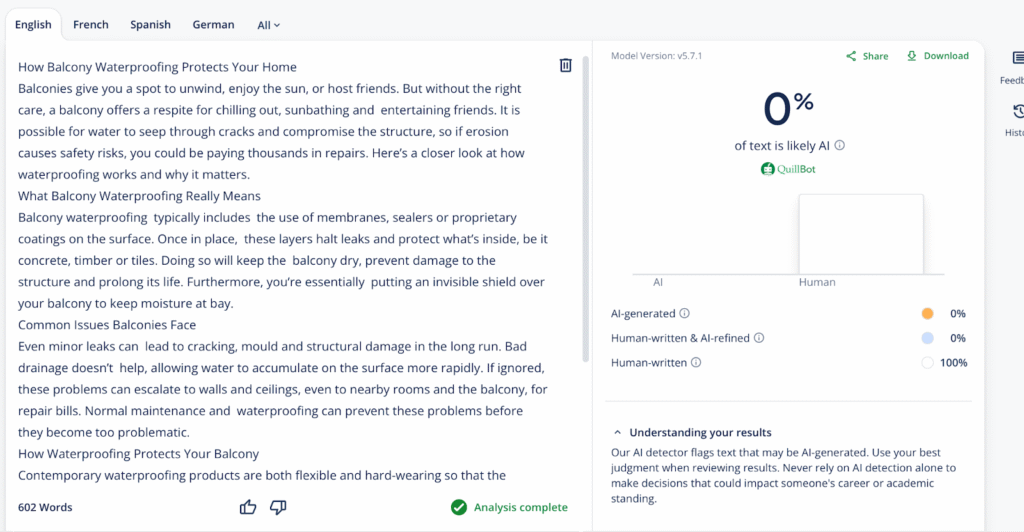Image resolution: width=1024 pixels, height=532 pixels.
Task: Give a thumbs up rating
Action: [x=248, y=507]
